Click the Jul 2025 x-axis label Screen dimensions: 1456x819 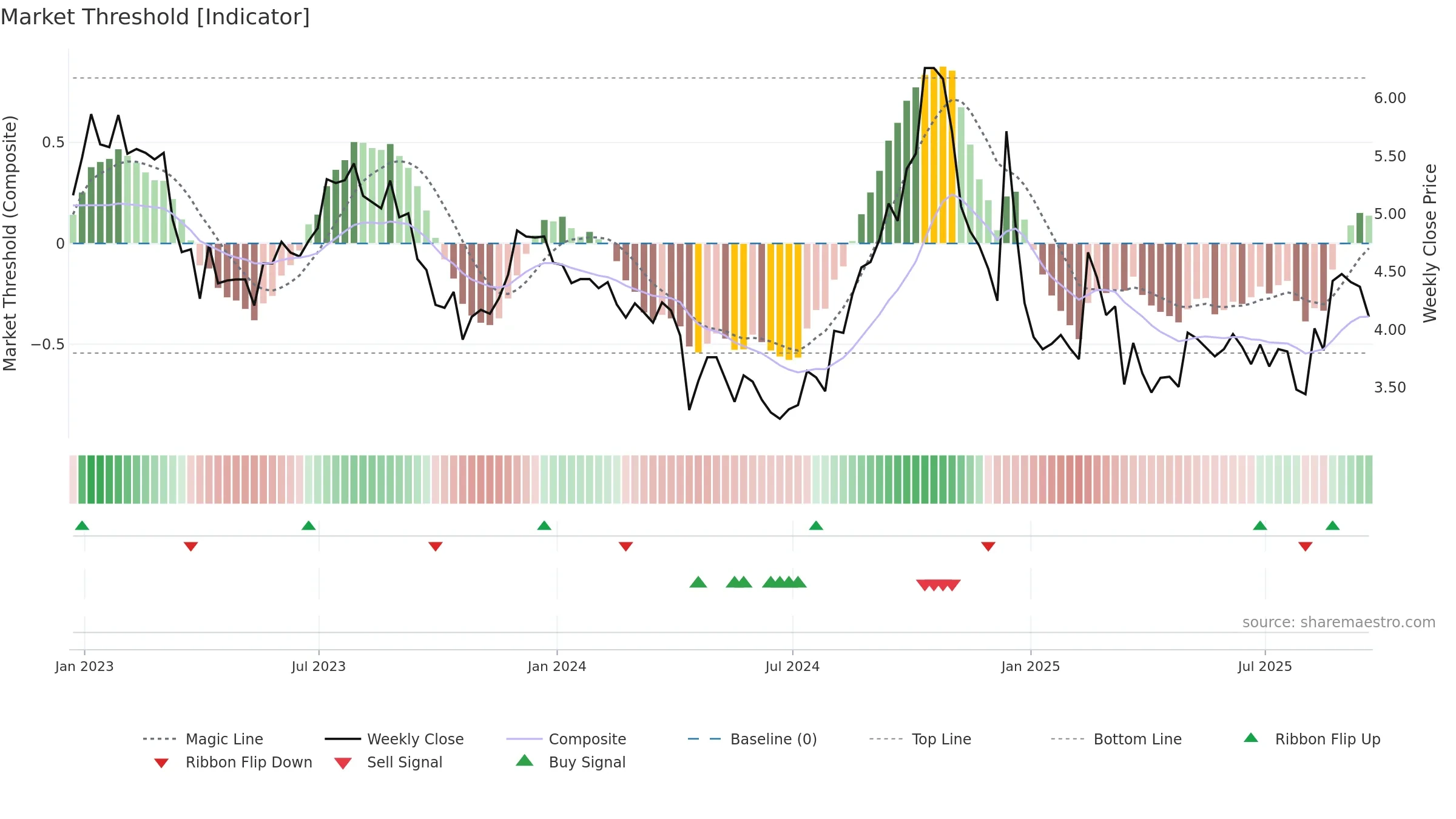[x=1265, y=667]
